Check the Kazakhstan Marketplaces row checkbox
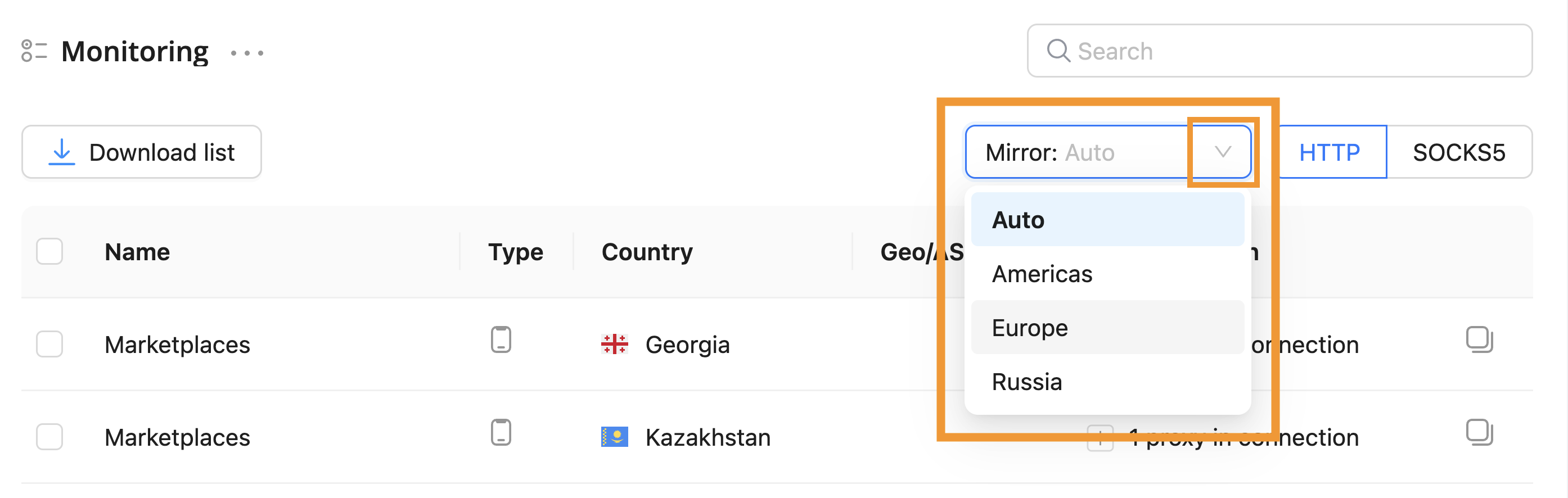Viewport: 1568px width, 498px height. point(49,437)
